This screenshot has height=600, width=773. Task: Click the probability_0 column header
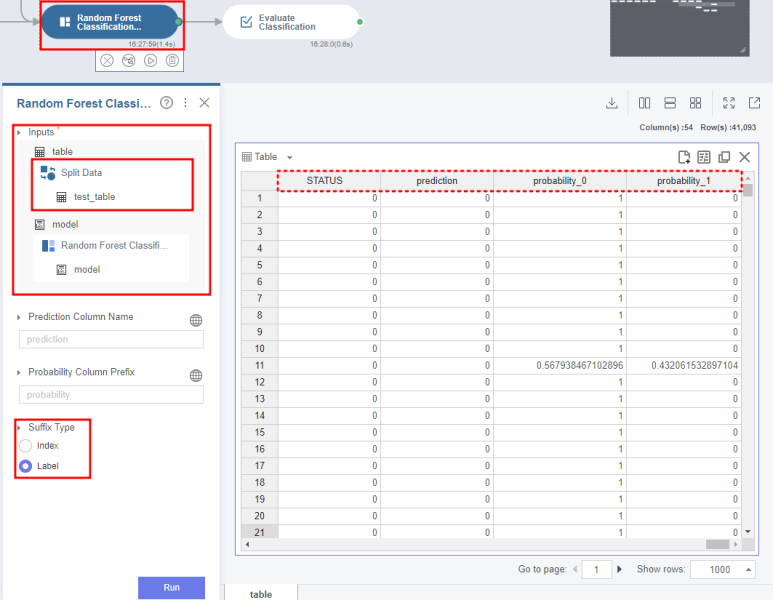point(560,181)
